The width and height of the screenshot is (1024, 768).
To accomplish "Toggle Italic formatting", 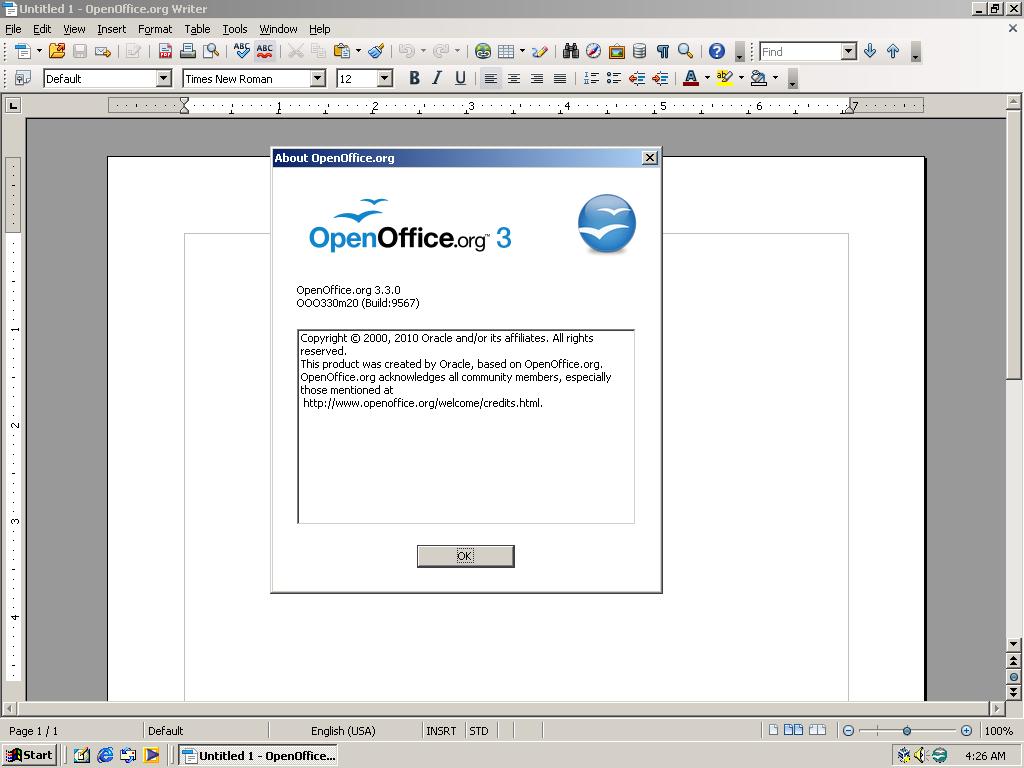I will [x=437, y=78].
